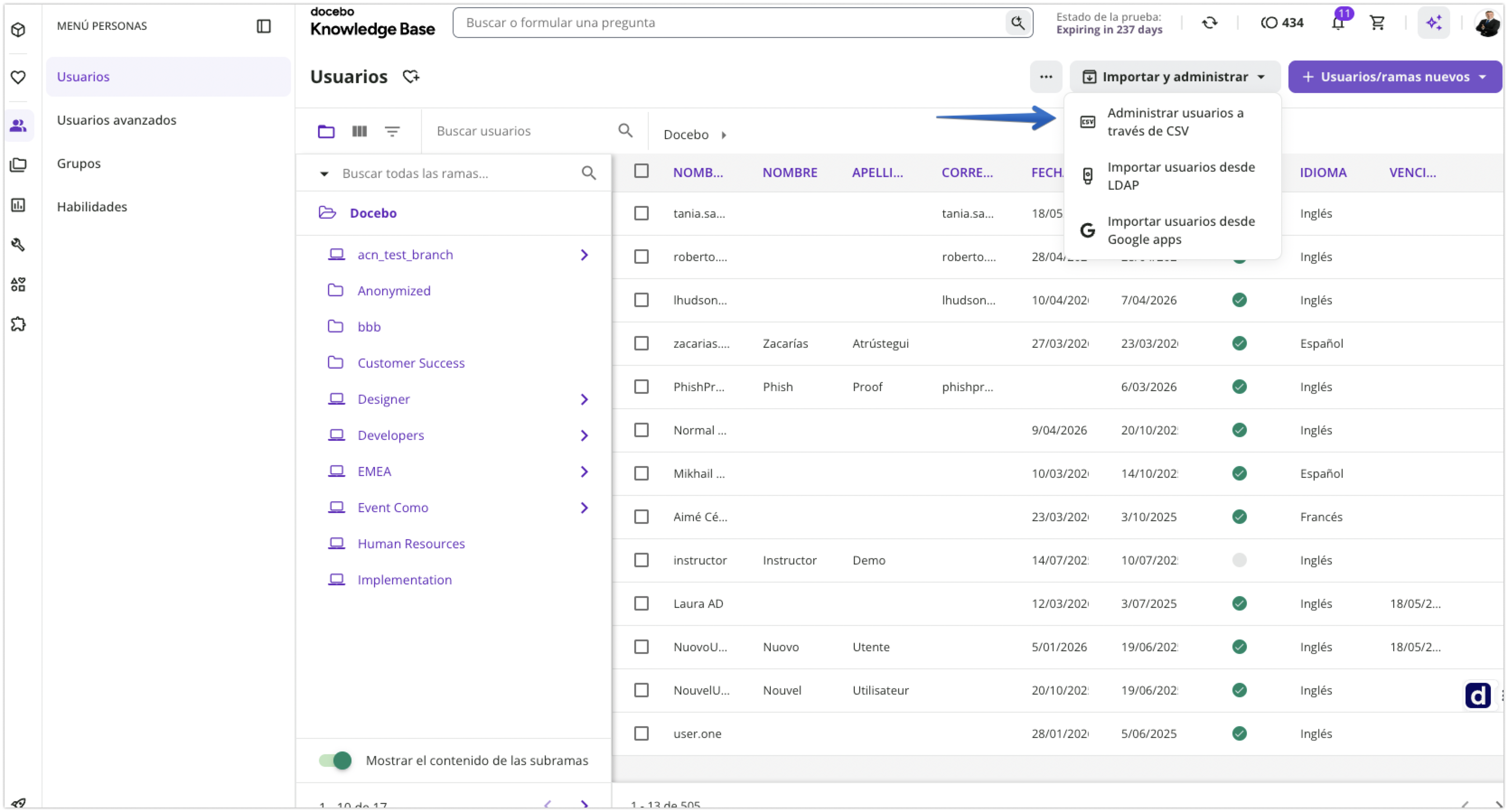The width and height of the screenshot is (1508, 812).
Task: Select checkbox for instructor row
Action: tap(642, 560)
